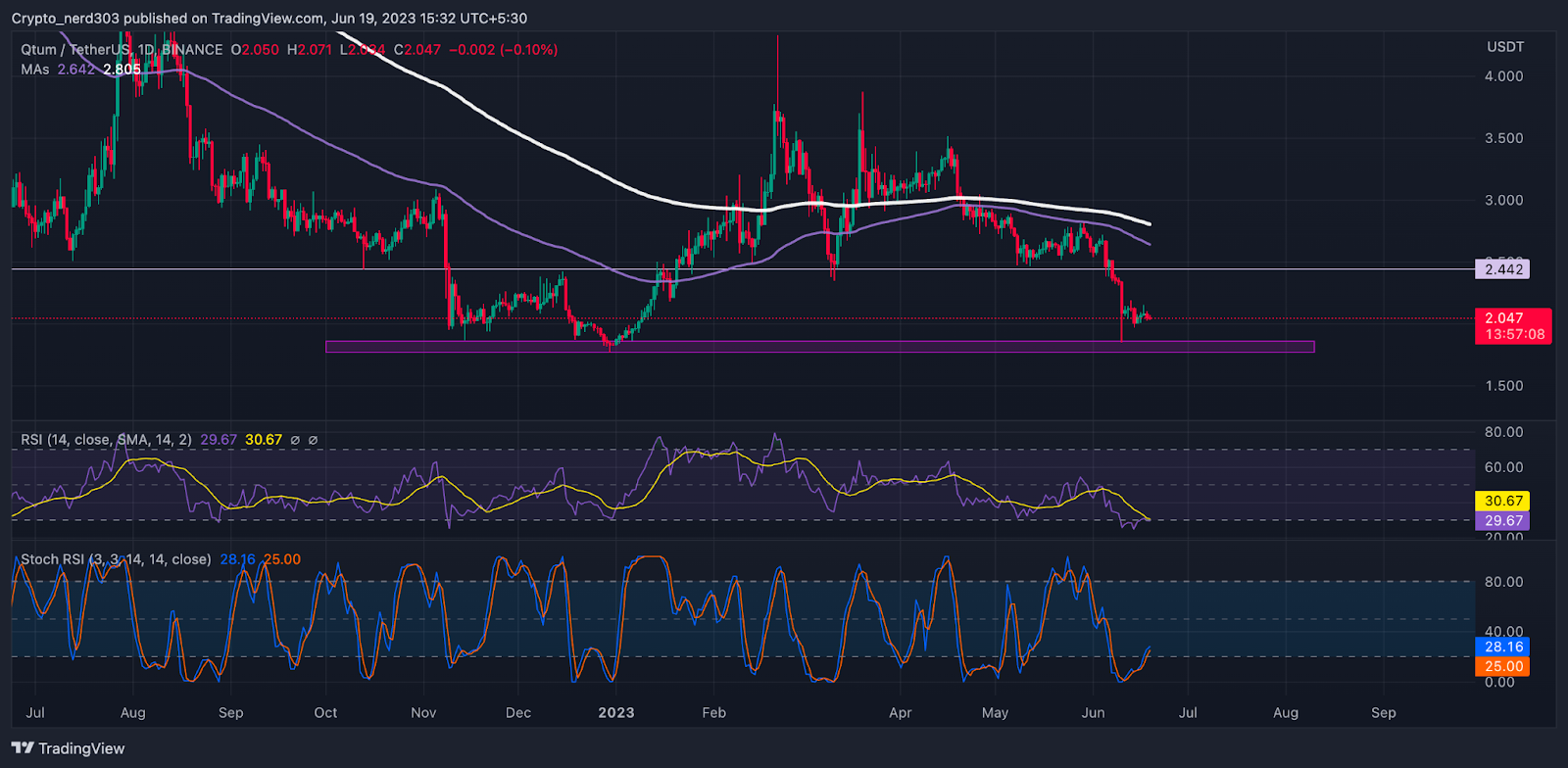Click the yellow 30.67 RSI axis tag
This screenshot has width=1568, height=768.
coord(1502,501)
